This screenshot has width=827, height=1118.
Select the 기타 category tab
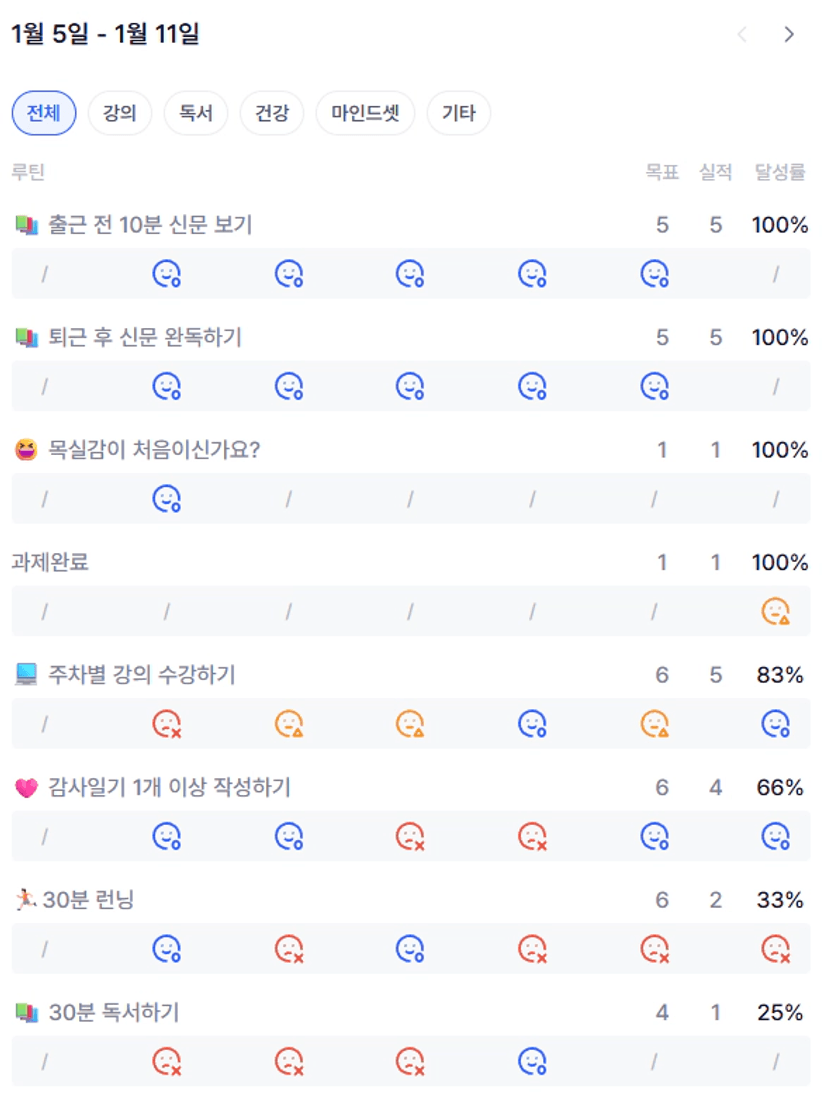[x=459, y=113]
